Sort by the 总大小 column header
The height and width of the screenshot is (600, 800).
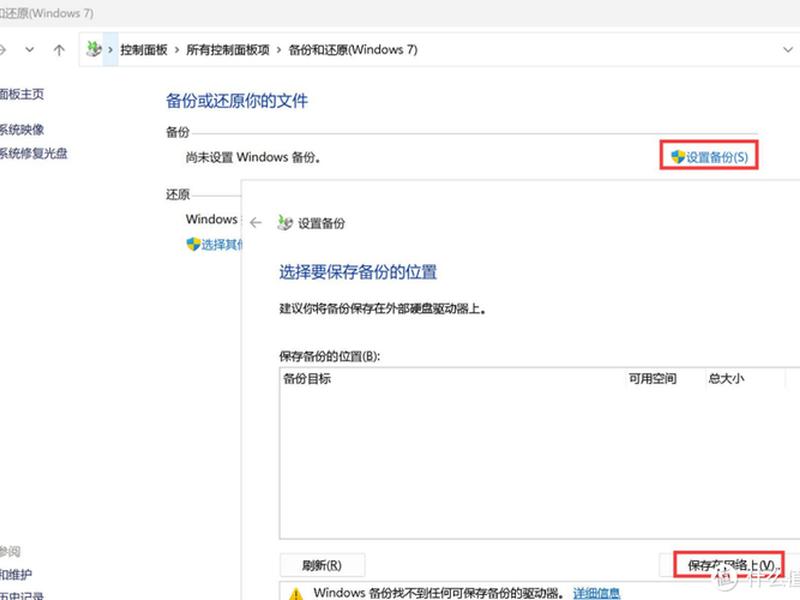click(726, 379)
